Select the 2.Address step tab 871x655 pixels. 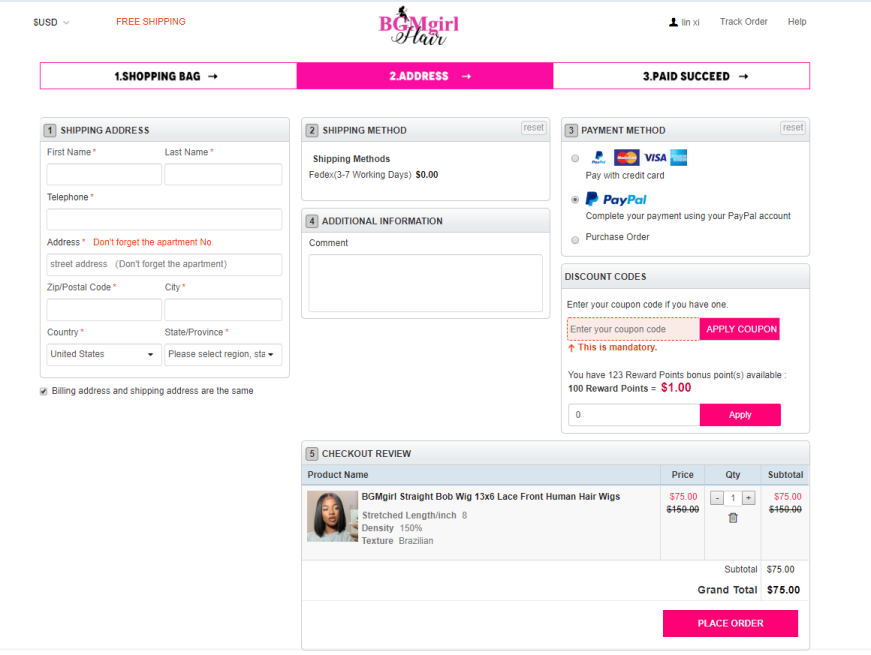[425, 76]
